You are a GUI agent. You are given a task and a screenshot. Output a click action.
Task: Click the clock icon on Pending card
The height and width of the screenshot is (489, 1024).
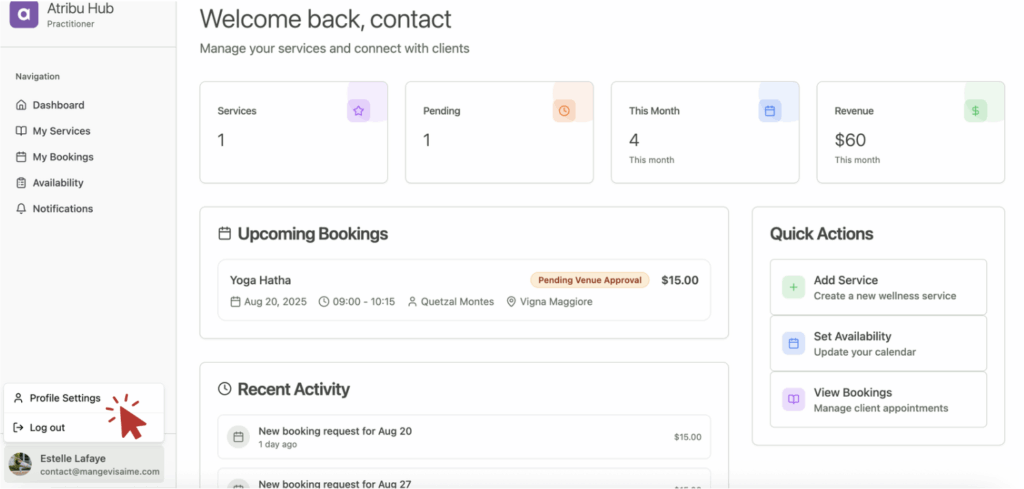pyautogui.click(x=564, y=111)
